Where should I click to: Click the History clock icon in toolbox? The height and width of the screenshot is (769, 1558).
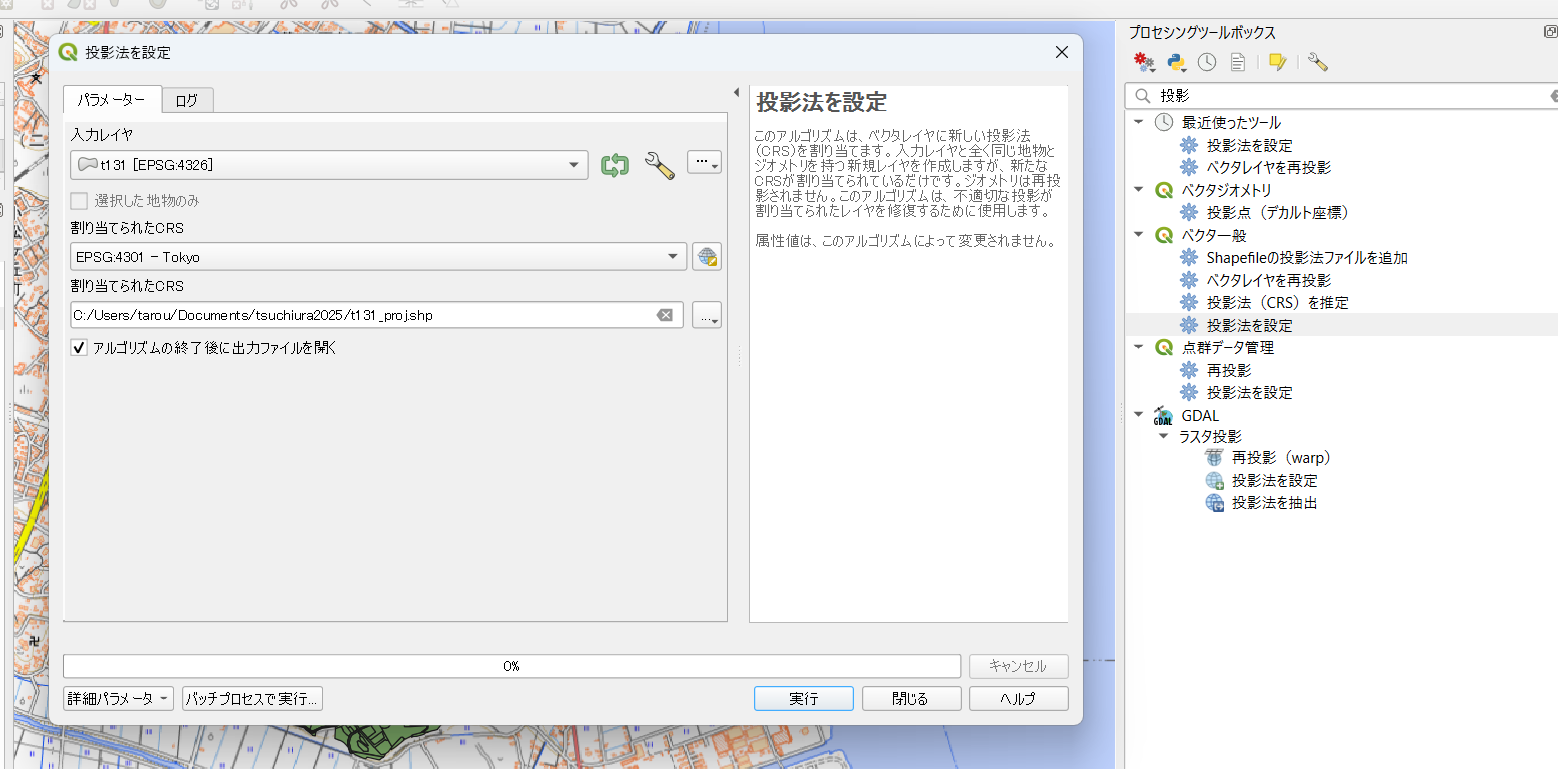(1207, 62)
